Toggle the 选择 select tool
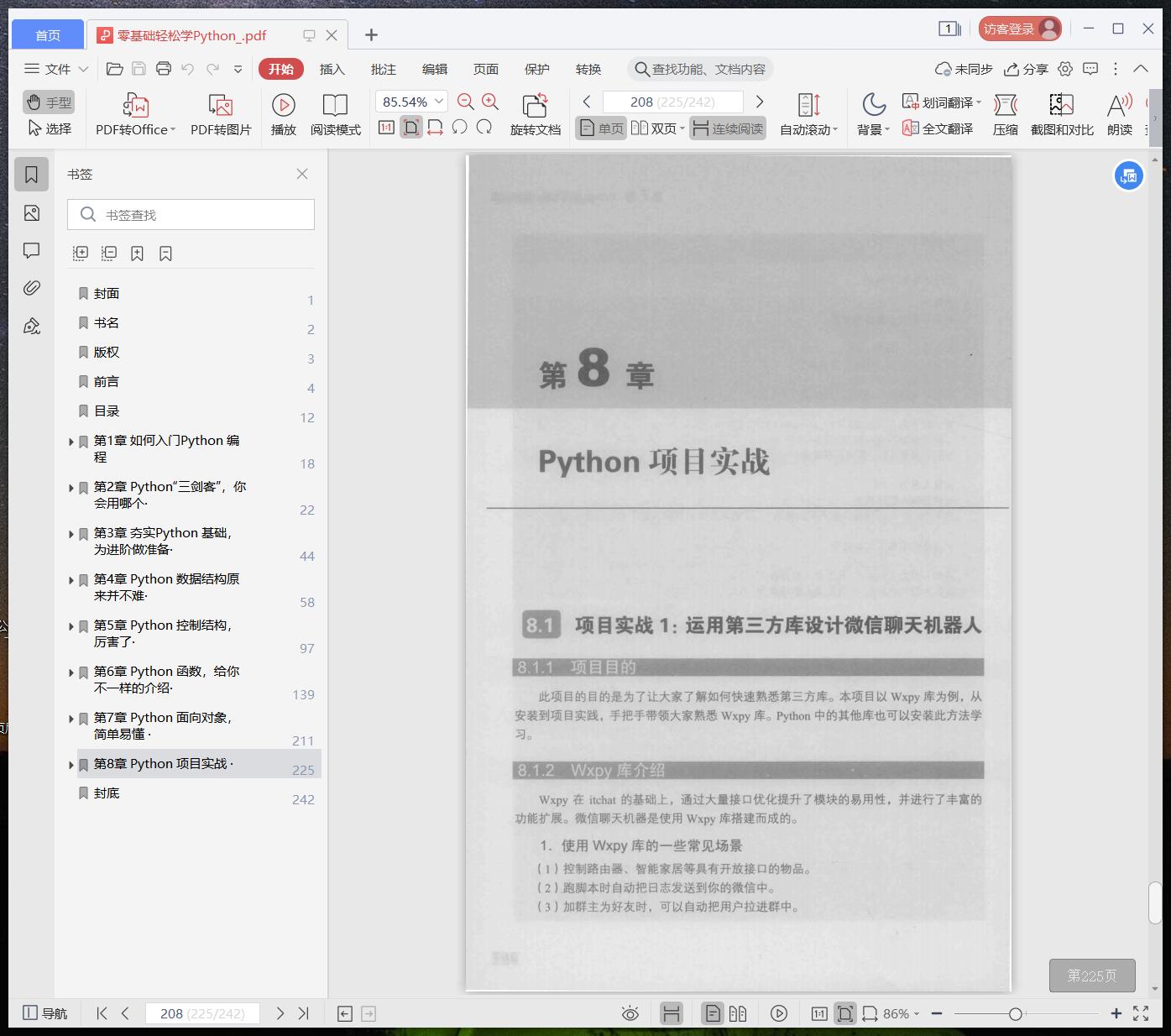 (49, 128)
